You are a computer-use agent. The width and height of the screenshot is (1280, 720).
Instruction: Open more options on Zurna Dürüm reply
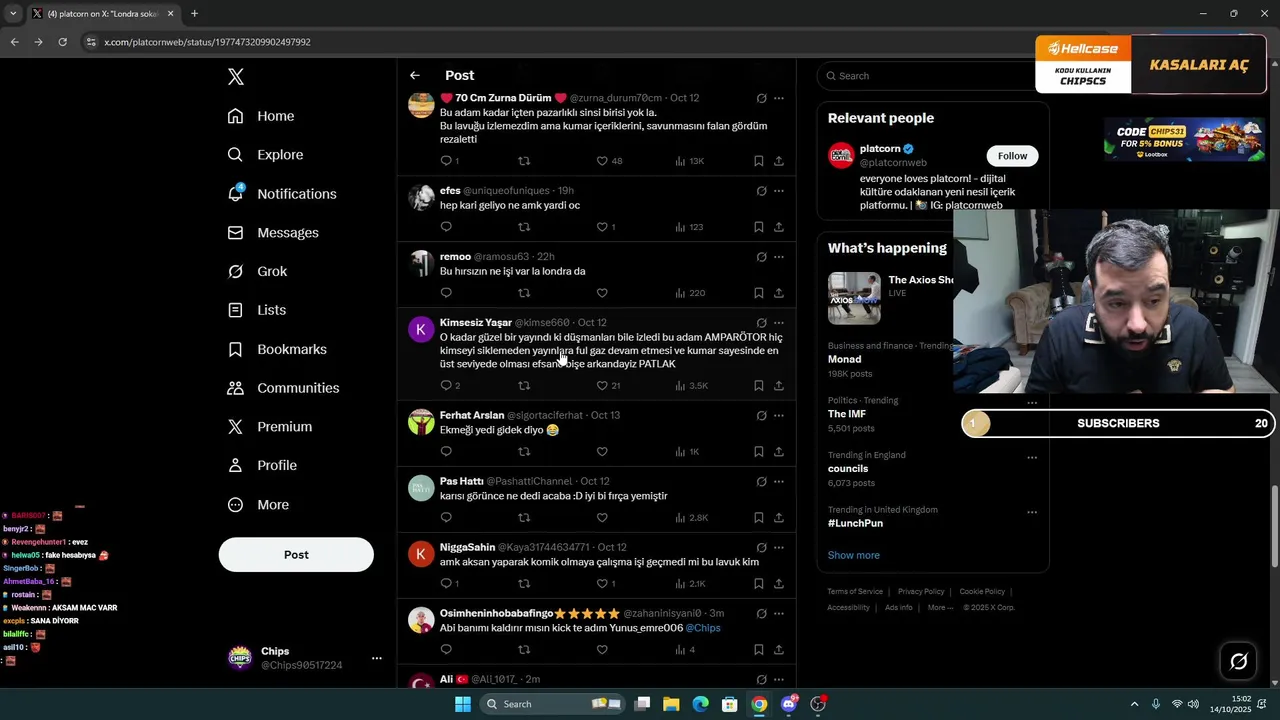779,98
